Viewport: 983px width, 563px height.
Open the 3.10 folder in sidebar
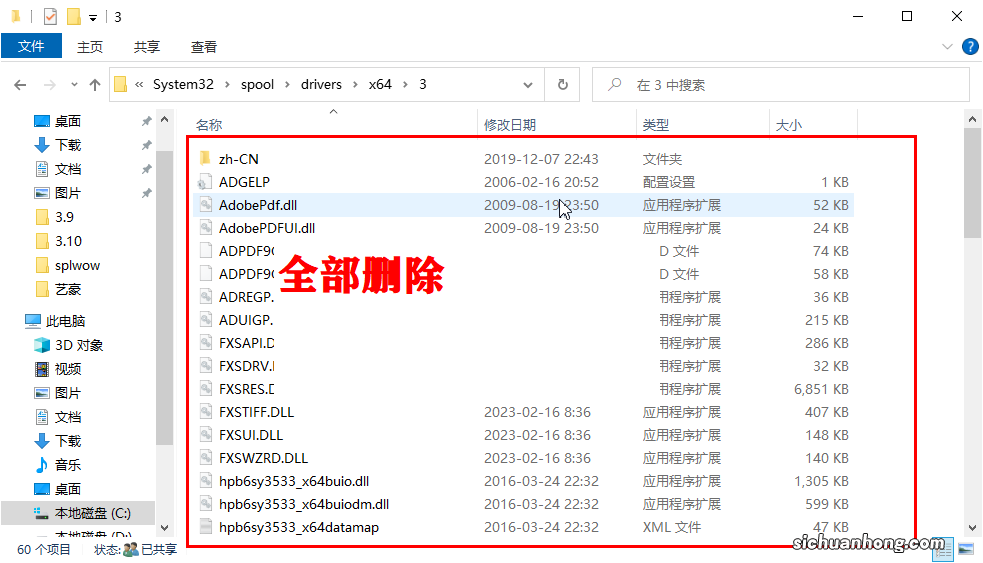68,241
